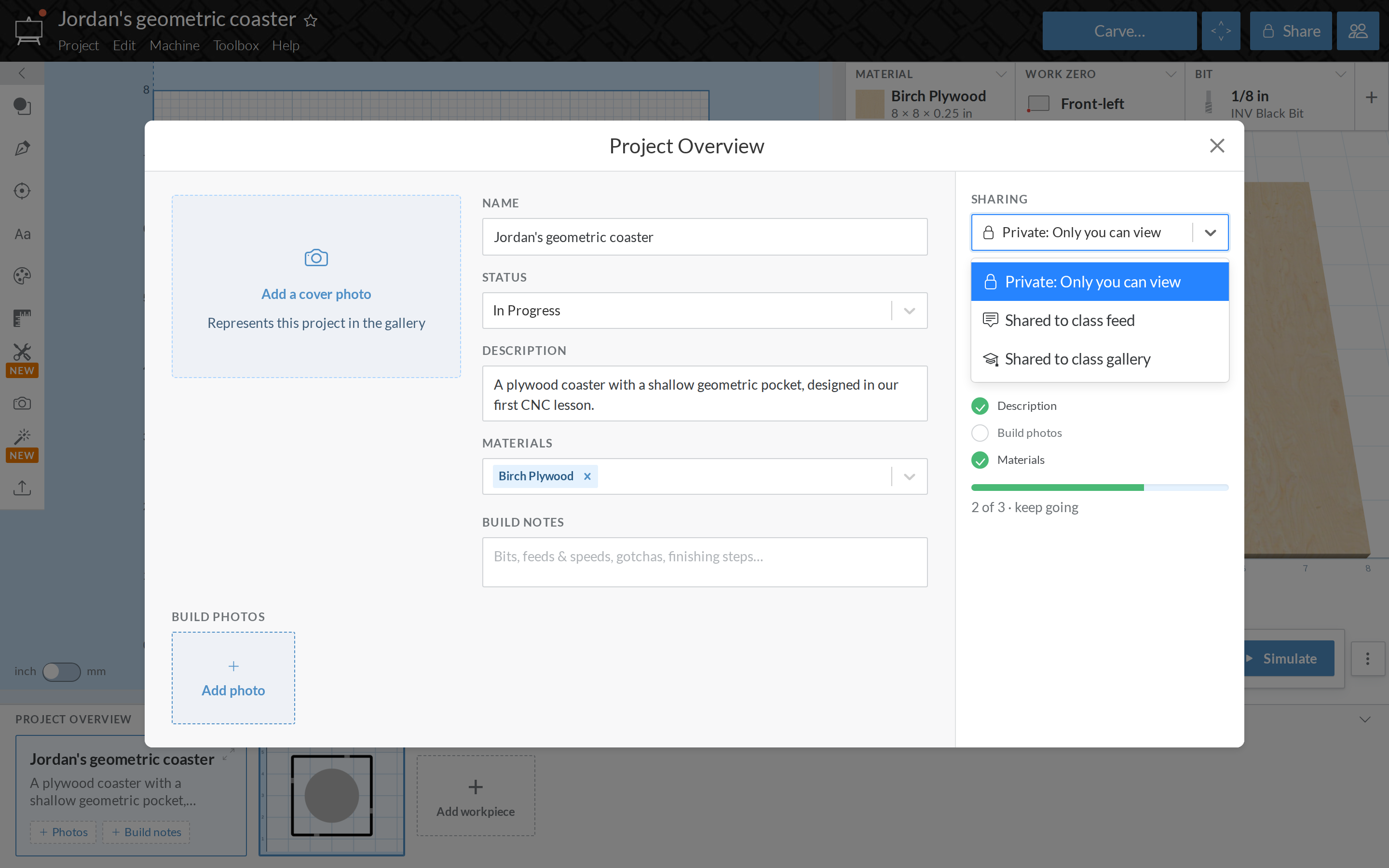Open the Status In Progress dropdown

tap(704, 311)
